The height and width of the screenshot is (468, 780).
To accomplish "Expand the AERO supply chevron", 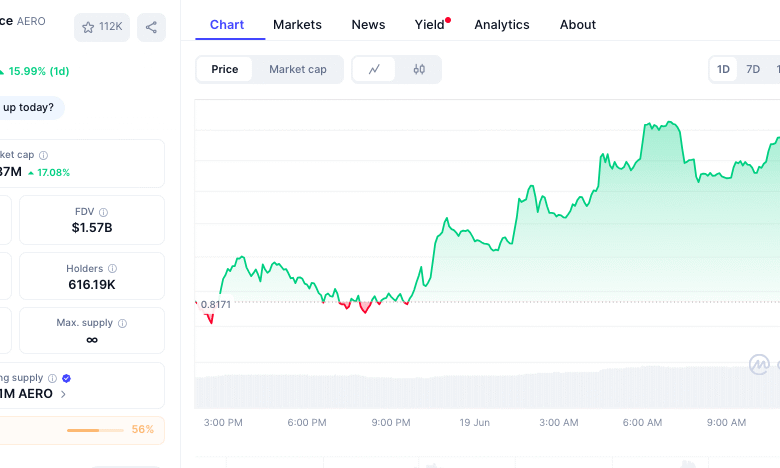I will coord(63,394).
